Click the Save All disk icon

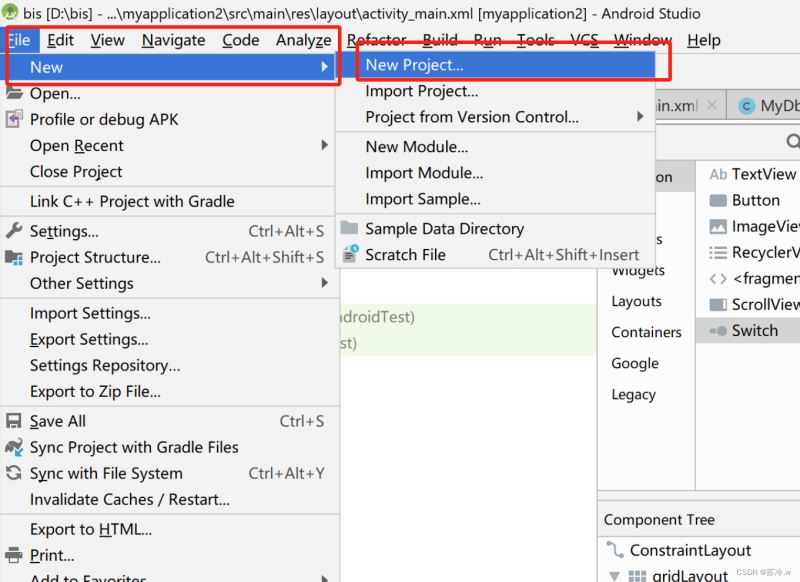(x=14, y=421)
